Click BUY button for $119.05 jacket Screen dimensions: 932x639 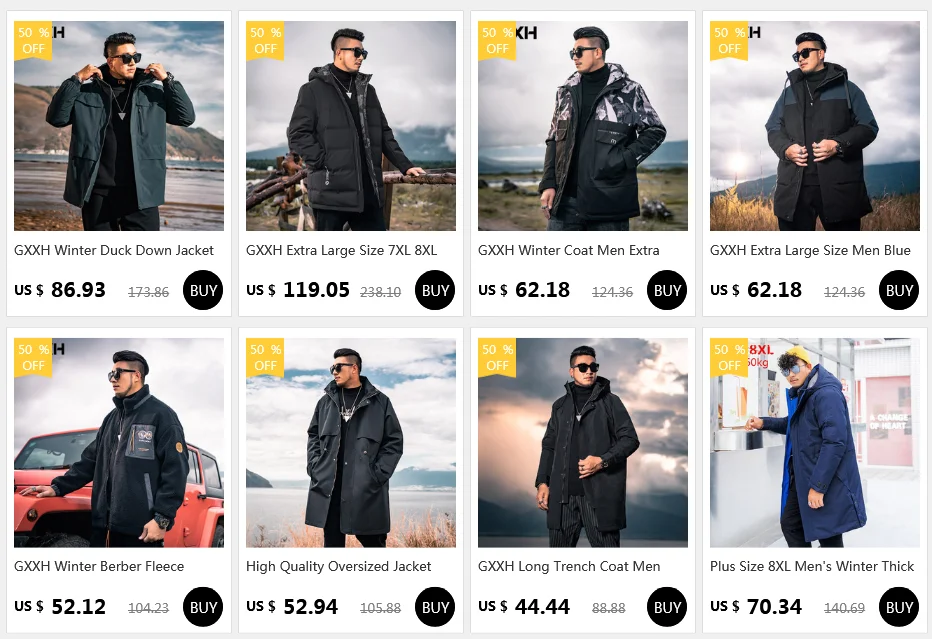click(x=435, y=290)
